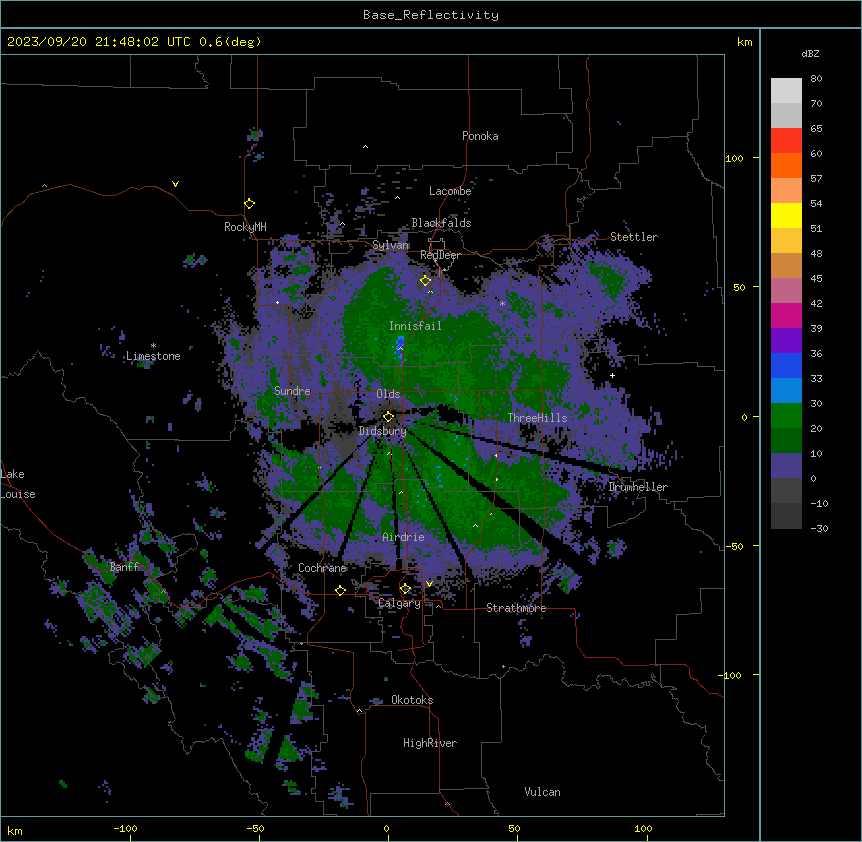The width and height of the screenshot is (862, 842).
Task: Pick the magenta 39-42 dBZ legend swatch
Action: click(x=786, y=316)
